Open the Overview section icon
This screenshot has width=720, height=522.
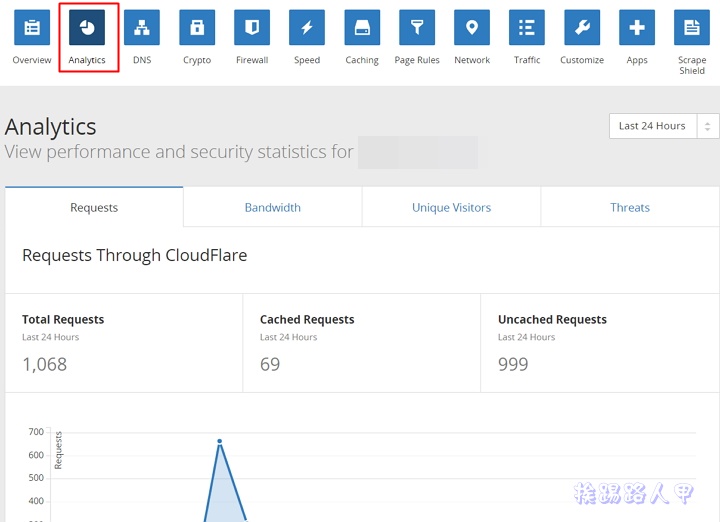pyautogui.click(x=32, y=28)
